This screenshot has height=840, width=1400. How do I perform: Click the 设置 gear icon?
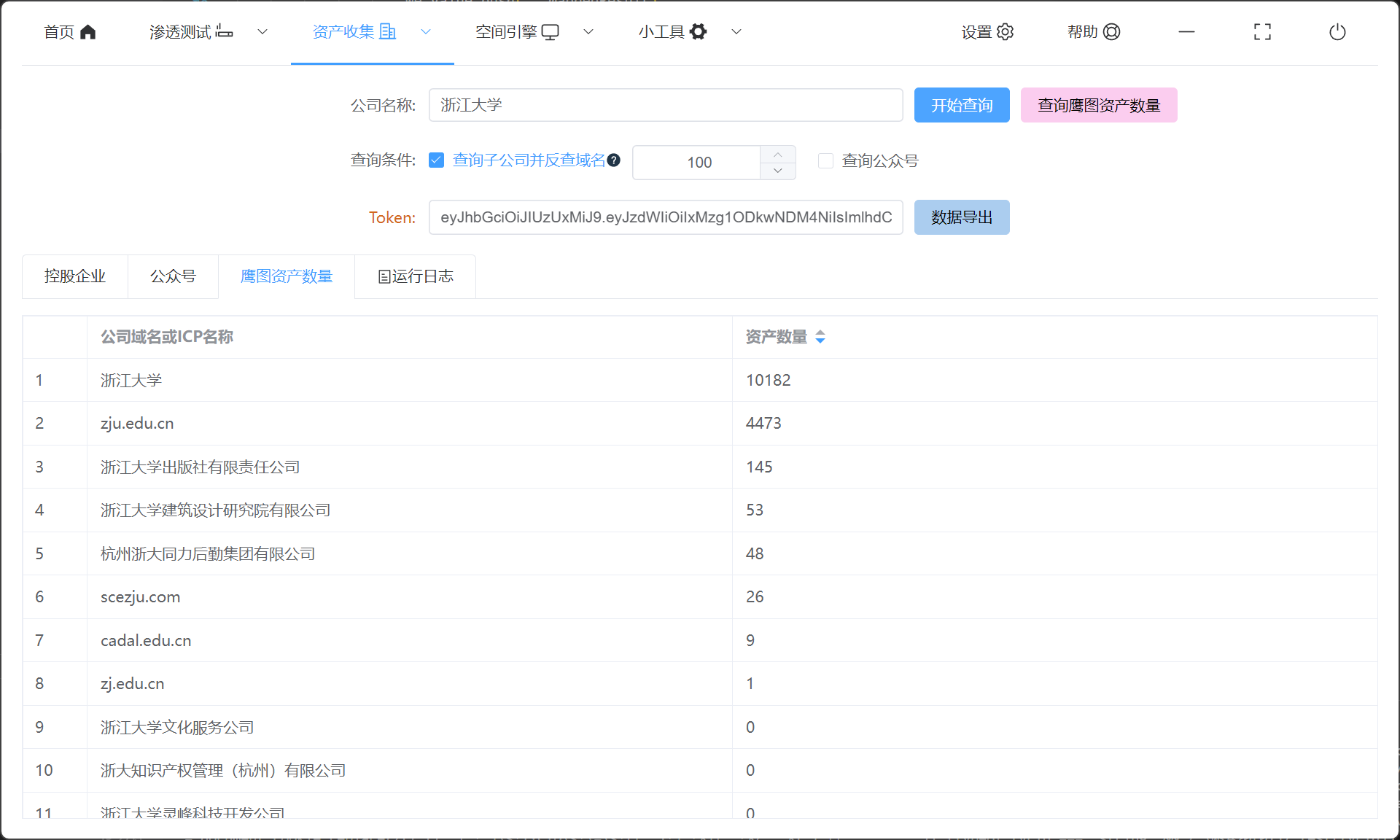click(x=1006, y=32)
